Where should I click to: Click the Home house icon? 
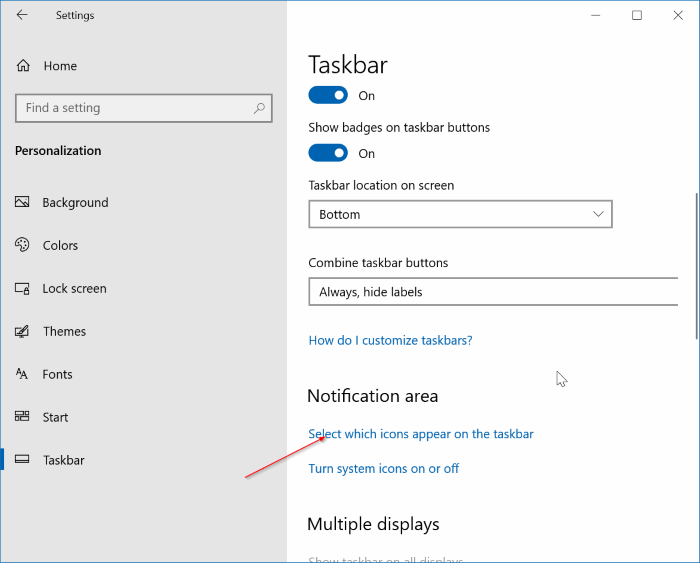point(23,66)
